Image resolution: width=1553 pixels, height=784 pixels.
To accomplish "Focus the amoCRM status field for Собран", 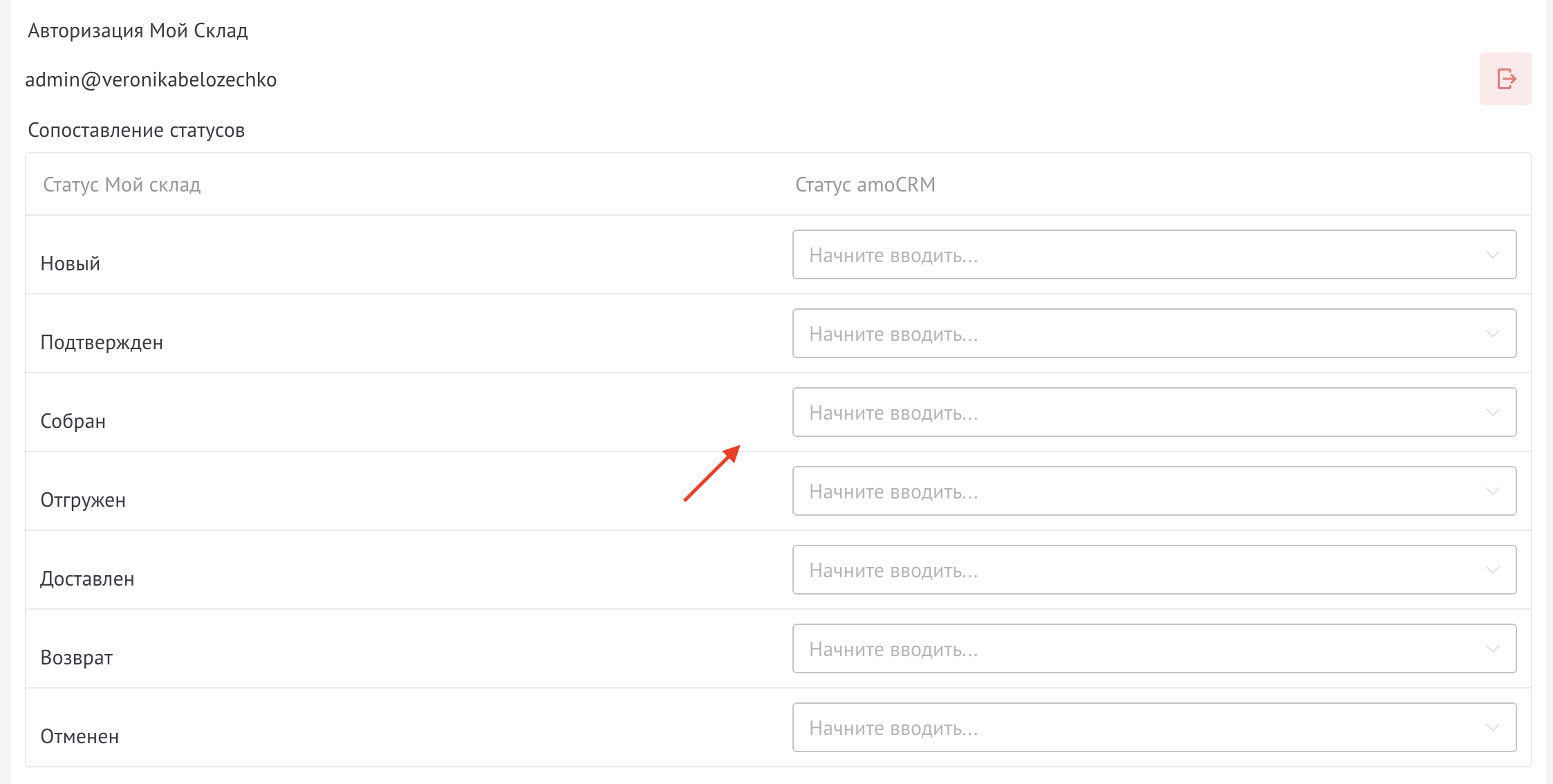I will click(x=1134, y=413).
